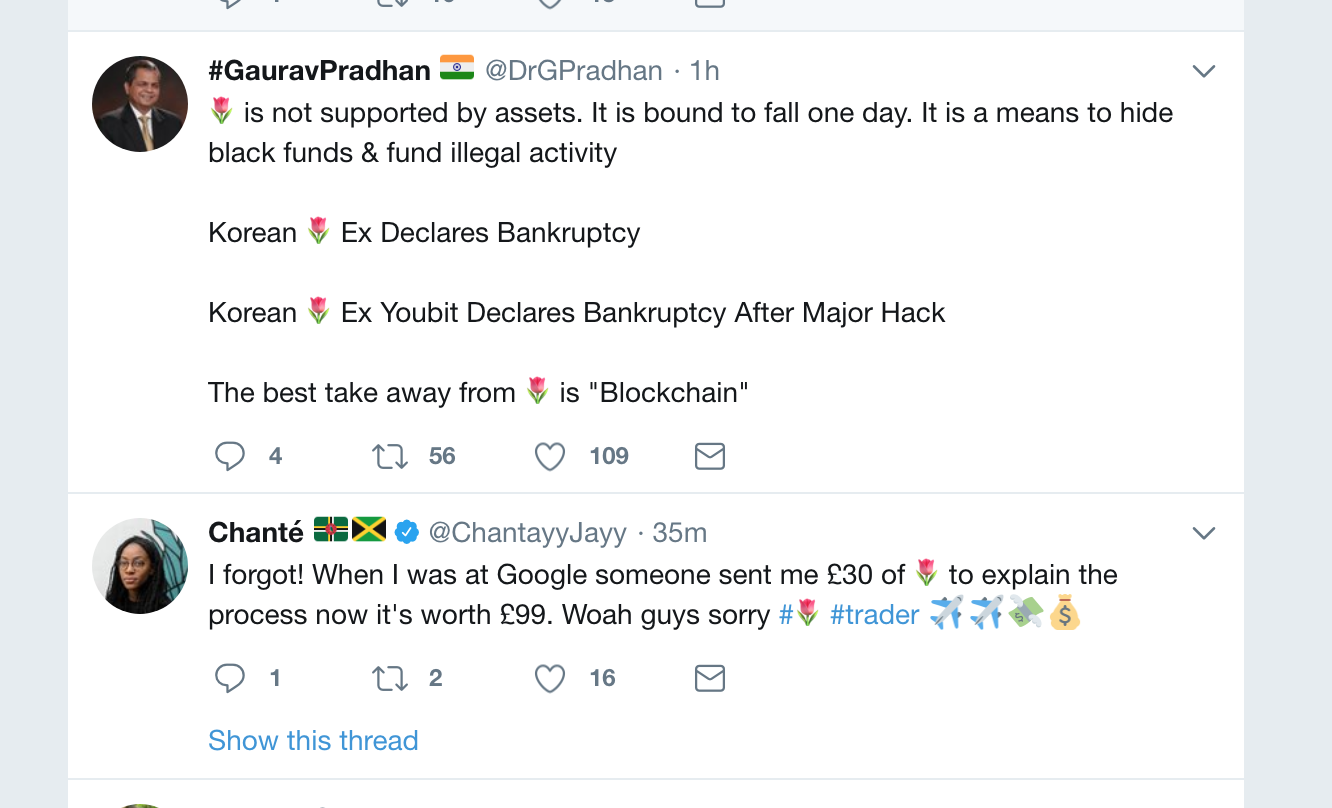Open the #trader hashtag
Screen dimensions: 1332x808
(874, 615)
